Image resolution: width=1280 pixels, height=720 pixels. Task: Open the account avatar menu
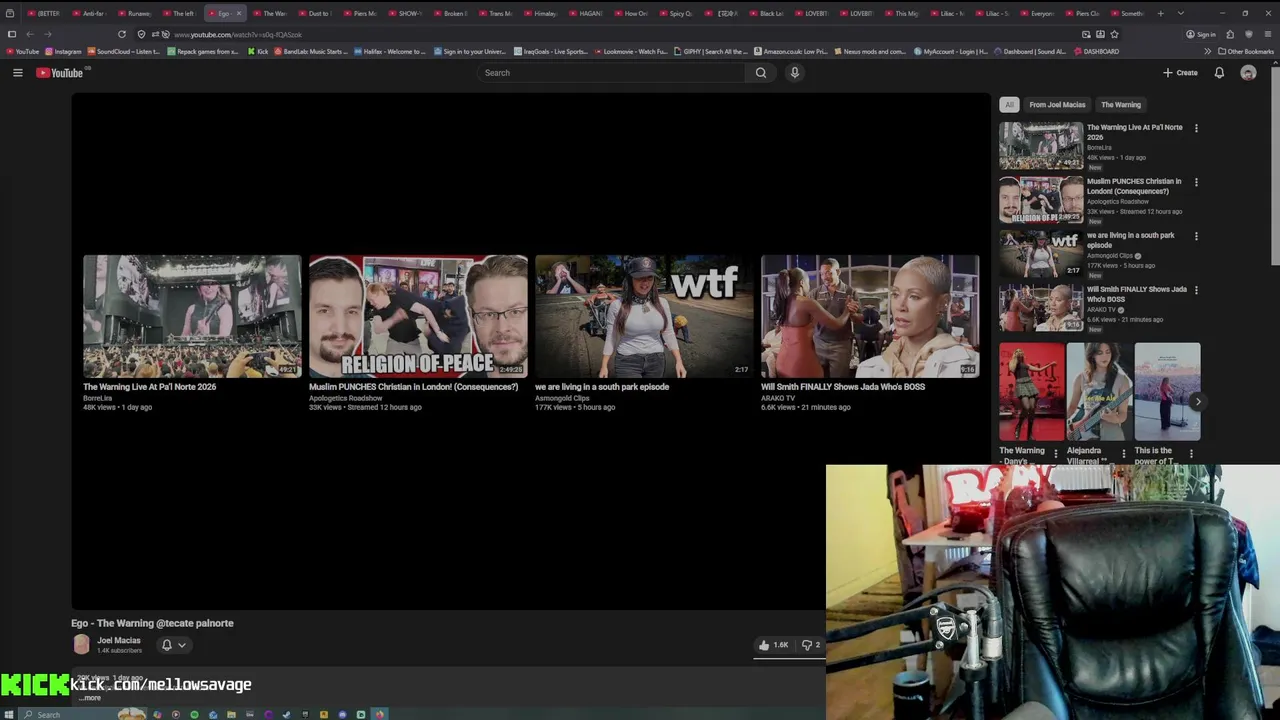1248,72
